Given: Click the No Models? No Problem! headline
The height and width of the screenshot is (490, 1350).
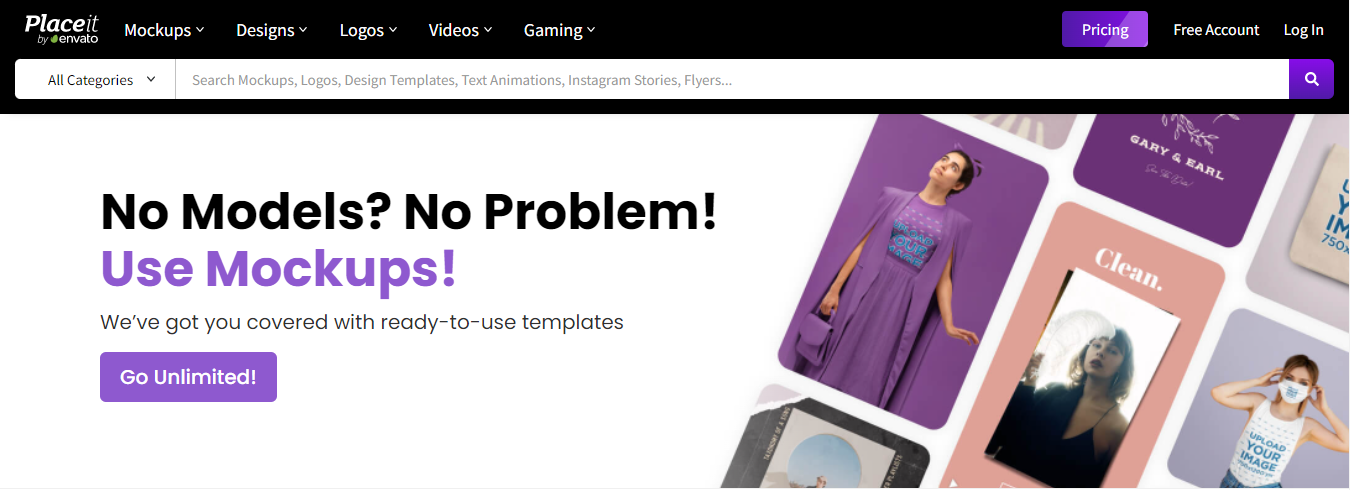Looking at the screenshot, I should coord(409,211).
